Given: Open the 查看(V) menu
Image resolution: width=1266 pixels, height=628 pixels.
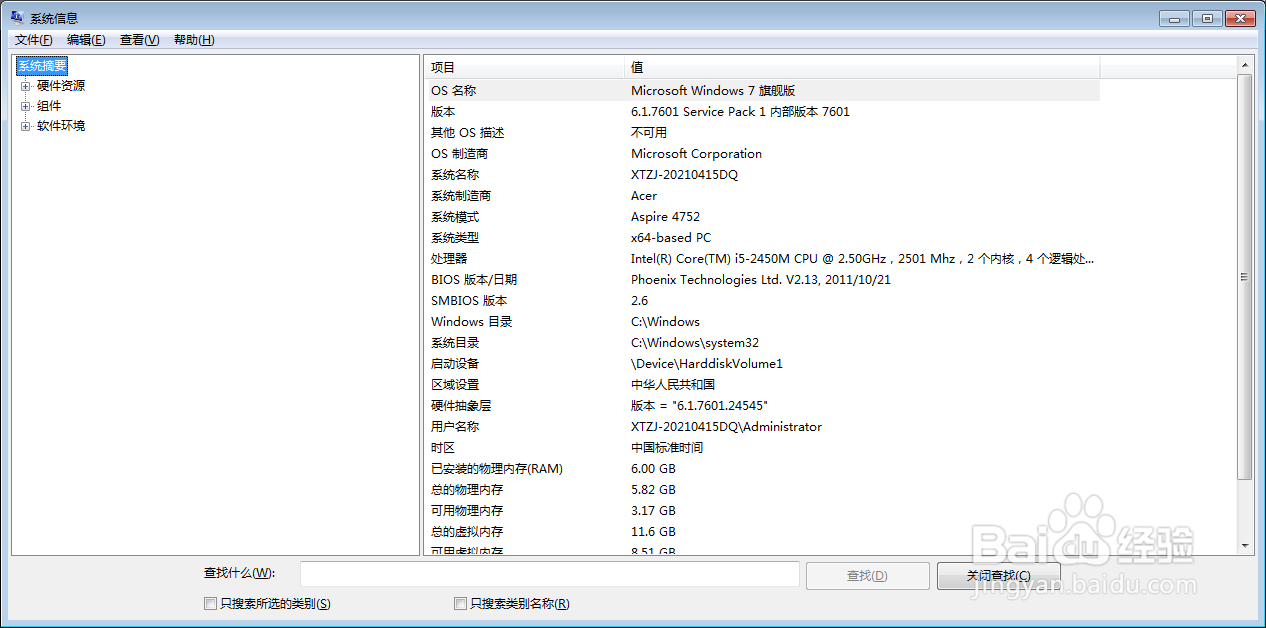Looking at the screenshot, I should coord(139,40).
